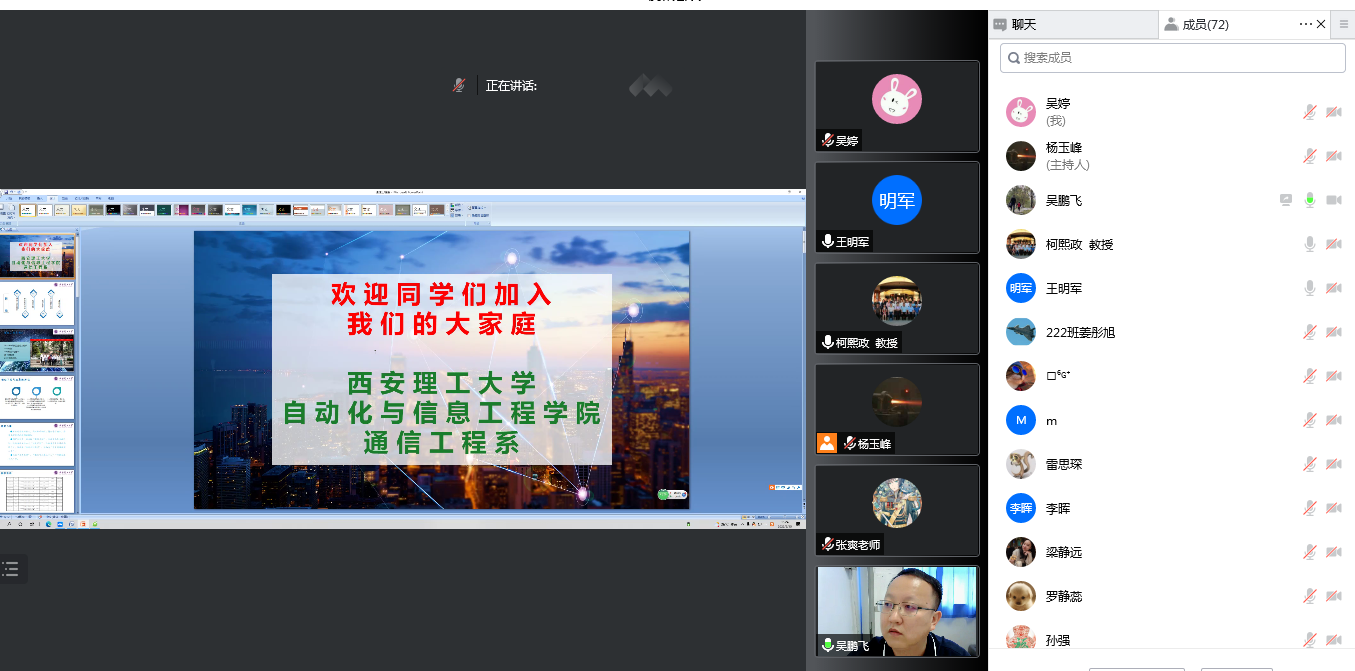
Task: Click the screen-share icon in 吴鹏飞's member row
Action: point(1286,200)
